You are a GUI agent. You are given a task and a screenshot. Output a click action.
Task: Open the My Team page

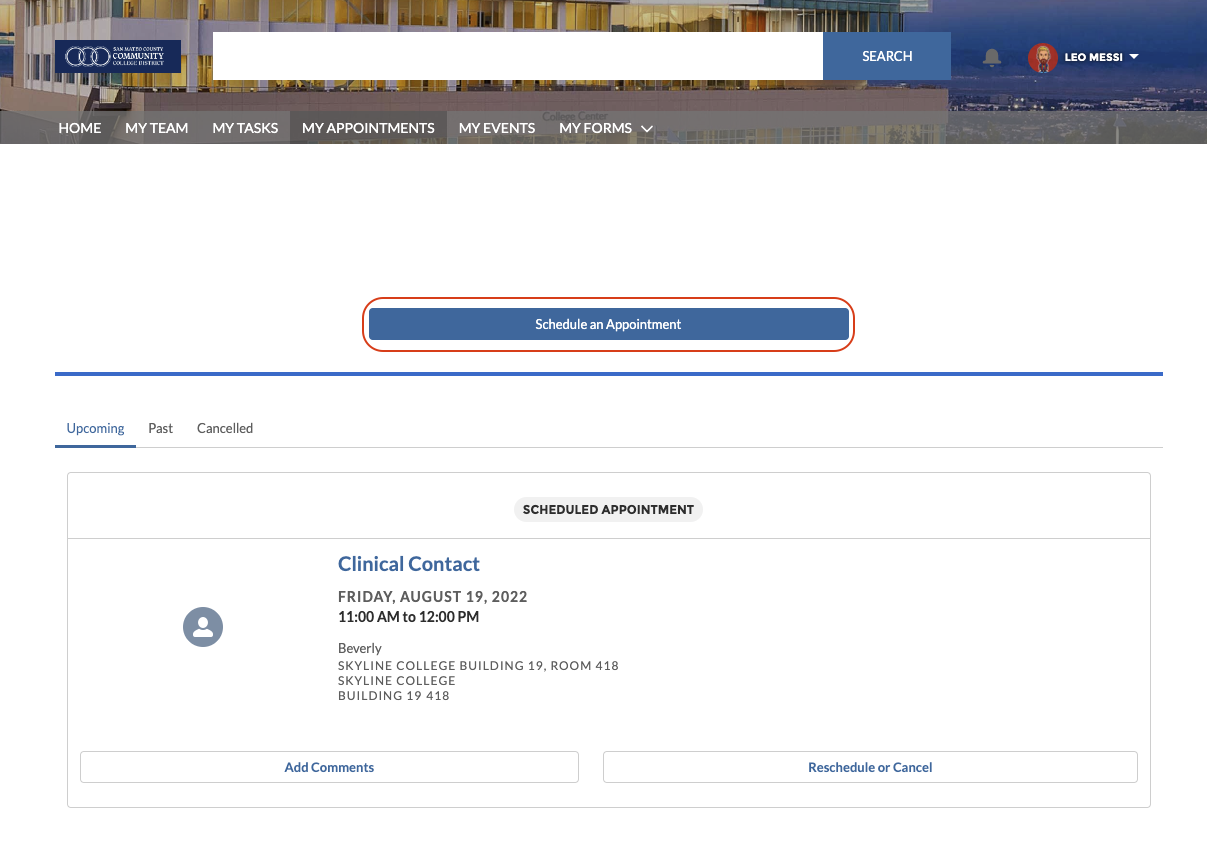157,128
